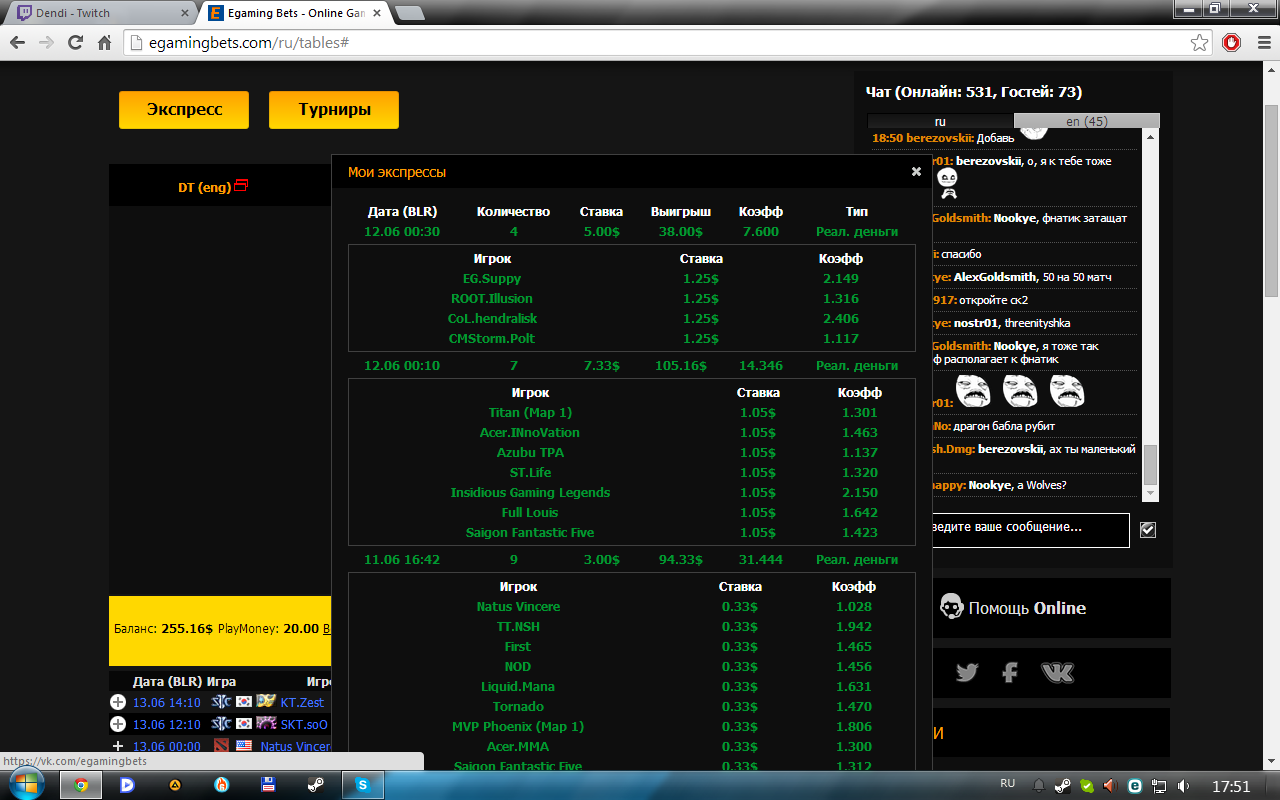Select the 11.06 16:42 express bet row

point(631,559)
